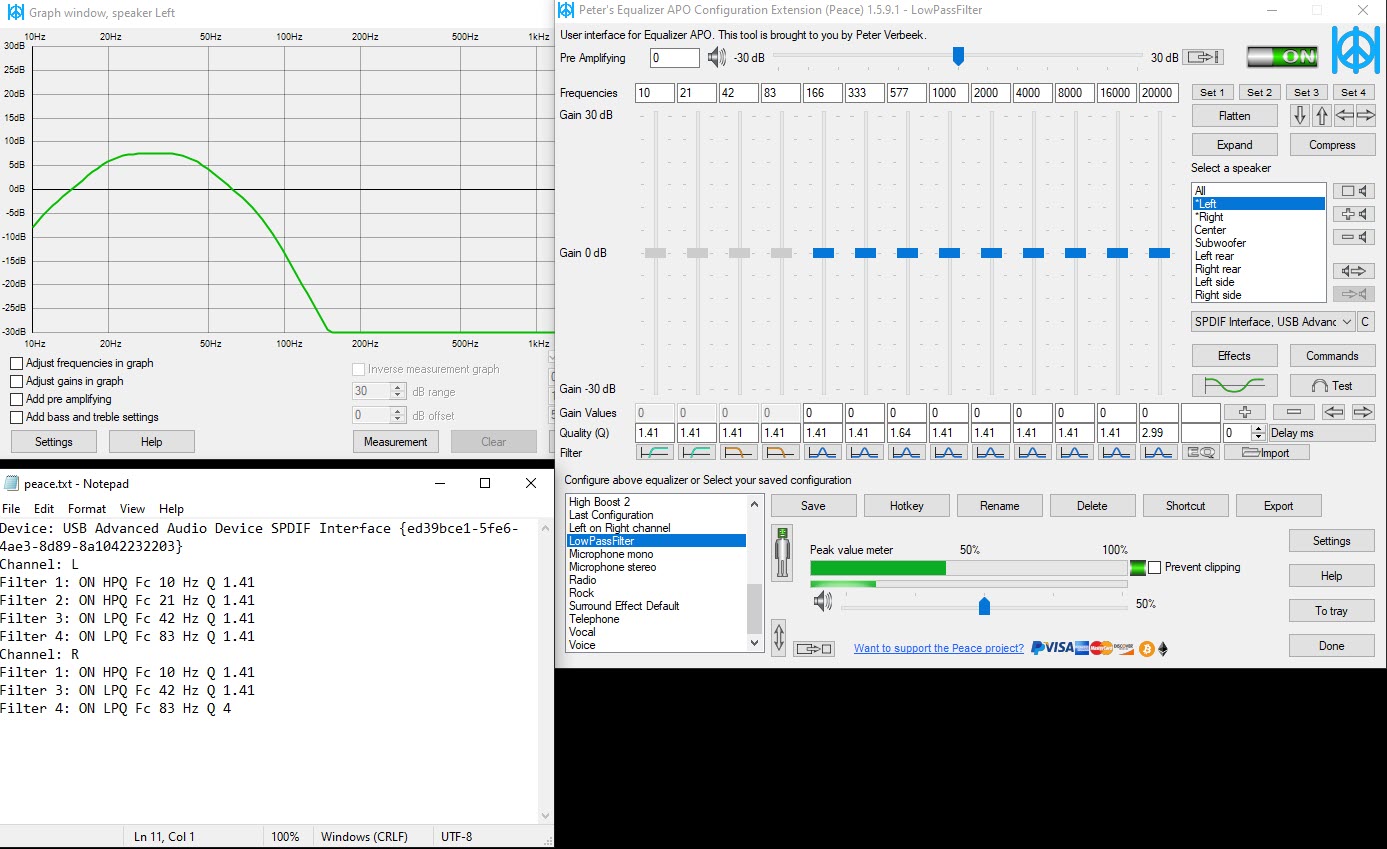Select the Rock configuration
Image resolution: width=1387 pixels, height=849 pixels.
click(581, 593)
